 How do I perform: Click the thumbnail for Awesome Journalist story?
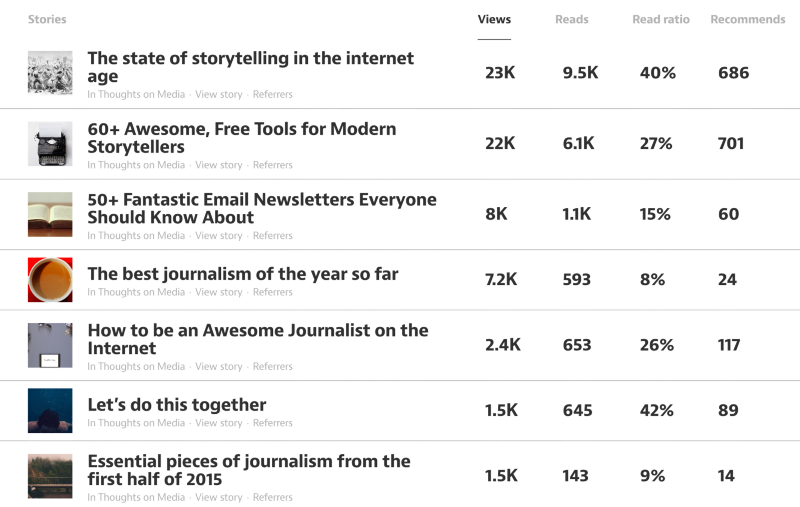[49, 345]
